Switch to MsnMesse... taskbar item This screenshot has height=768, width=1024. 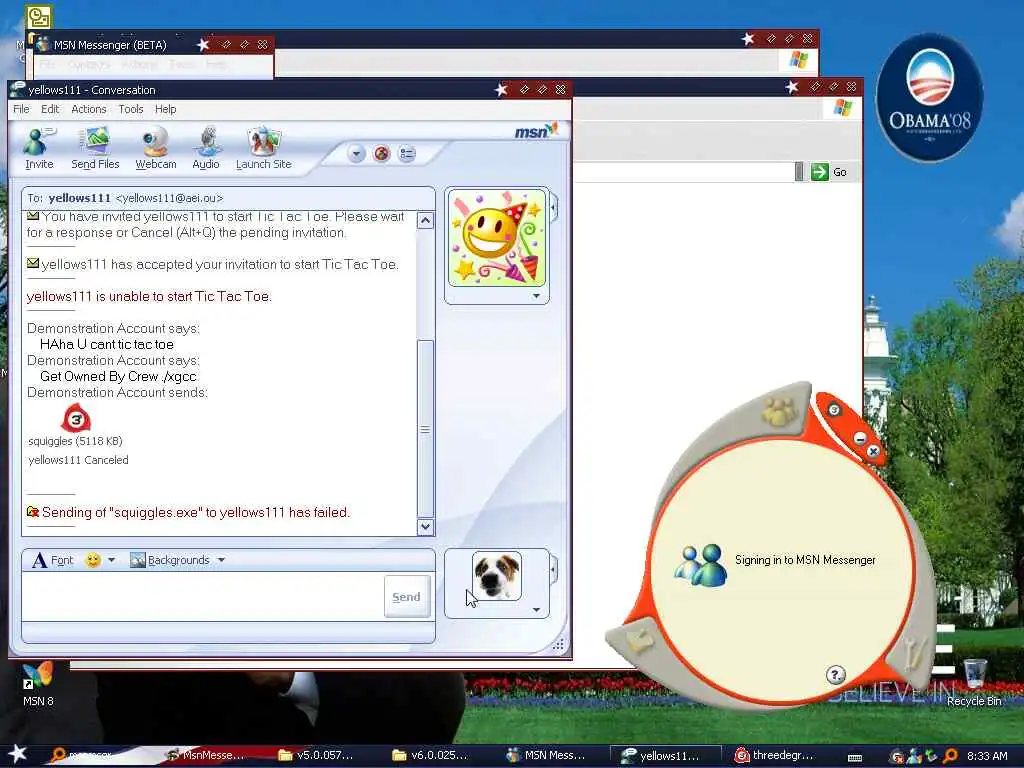coord(205,756)
